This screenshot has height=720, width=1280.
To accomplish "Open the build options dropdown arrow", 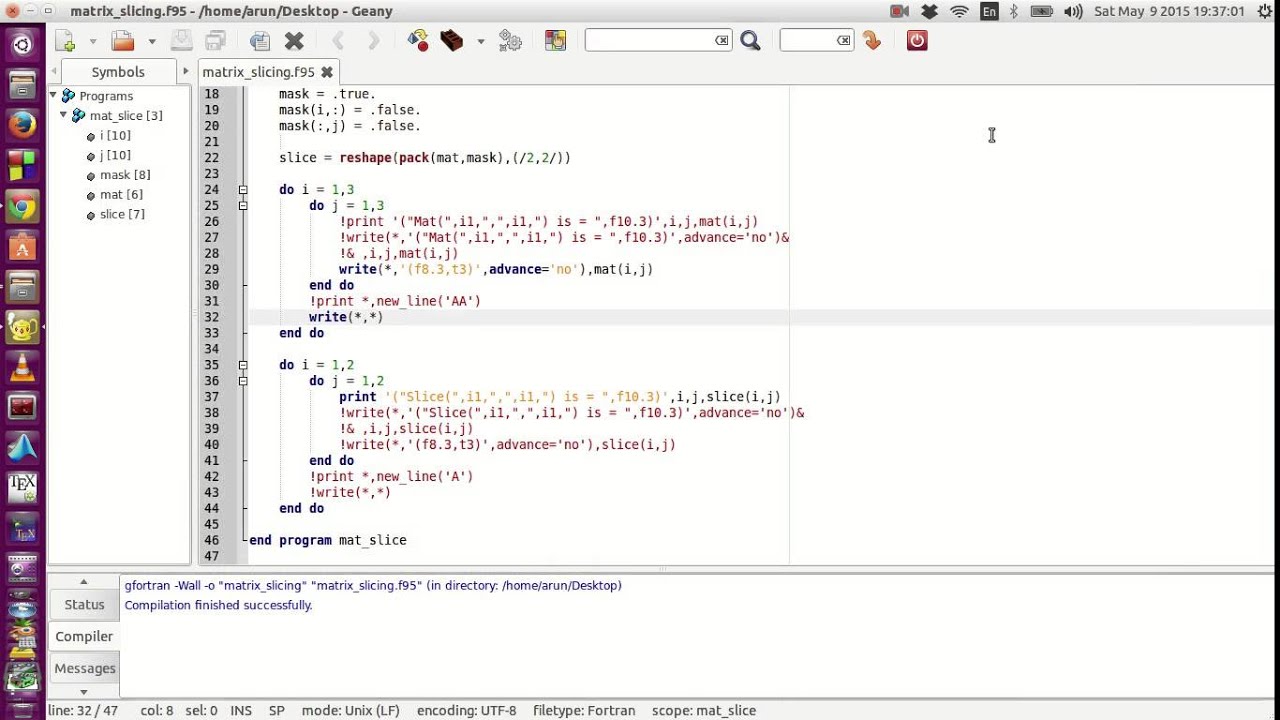I will (x=481, y=41).
